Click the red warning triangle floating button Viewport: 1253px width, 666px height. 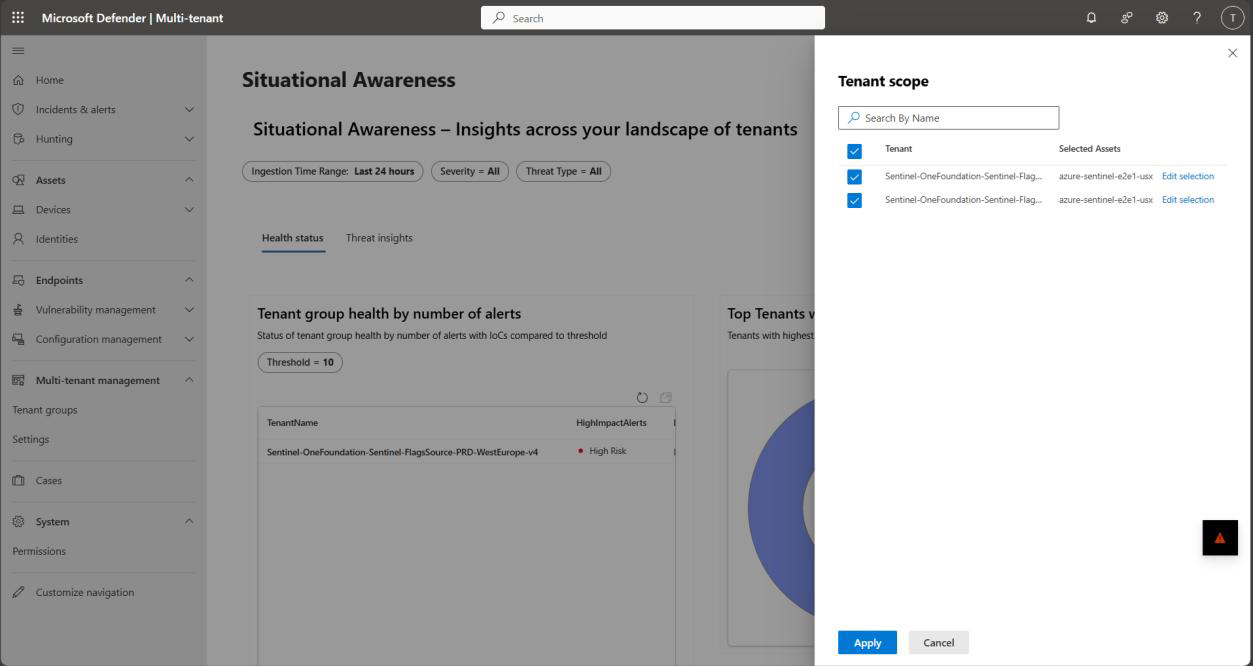[1220, 538]
